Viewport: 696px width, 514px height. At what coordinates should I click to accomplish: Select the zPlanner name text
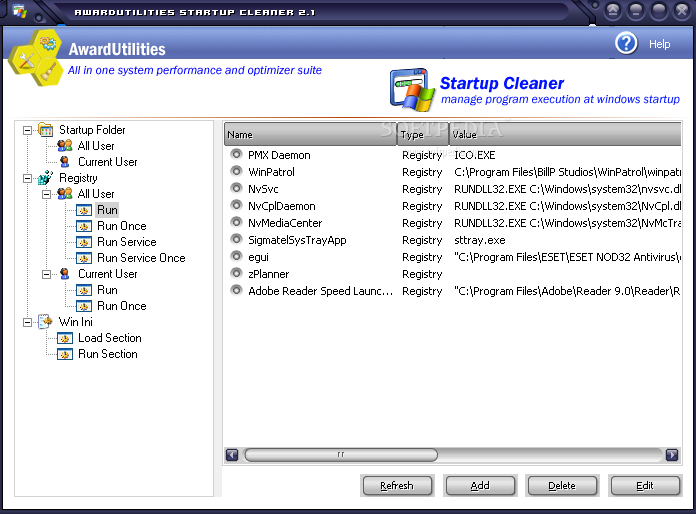click(269, 274)
